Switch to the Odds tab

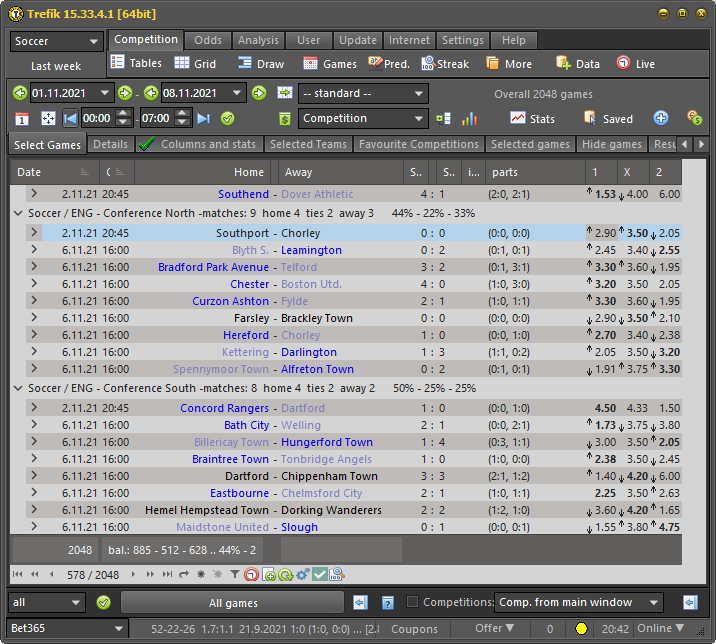tap(208, 40)
